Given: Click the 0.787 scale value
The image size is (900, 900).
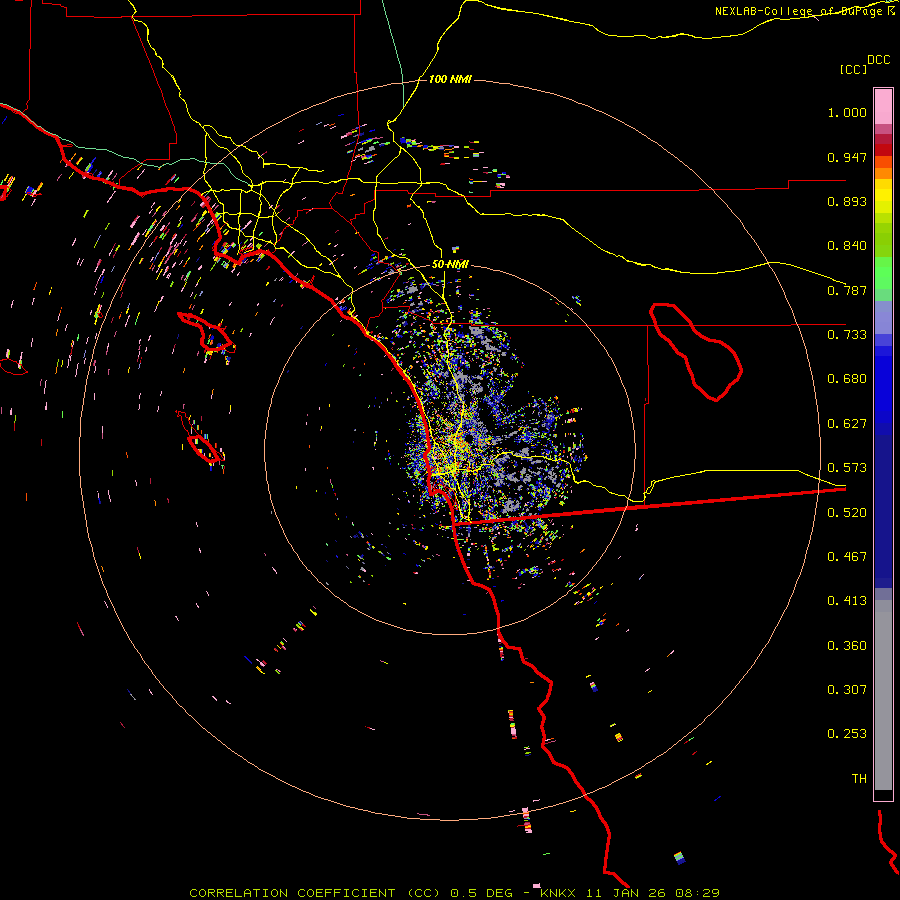Looking at the screenshot, I should [x=847, y=290].
